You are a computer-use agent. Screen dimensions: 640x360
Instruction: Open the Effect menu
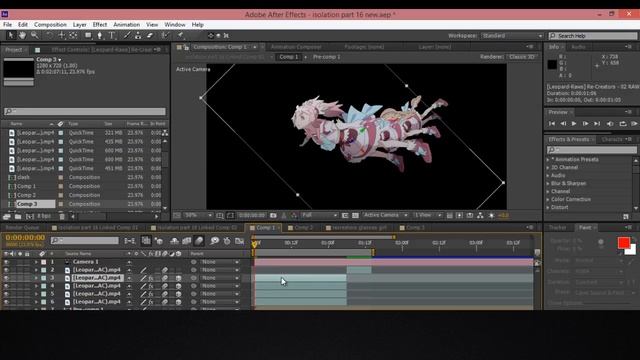[x=100, y=24]
